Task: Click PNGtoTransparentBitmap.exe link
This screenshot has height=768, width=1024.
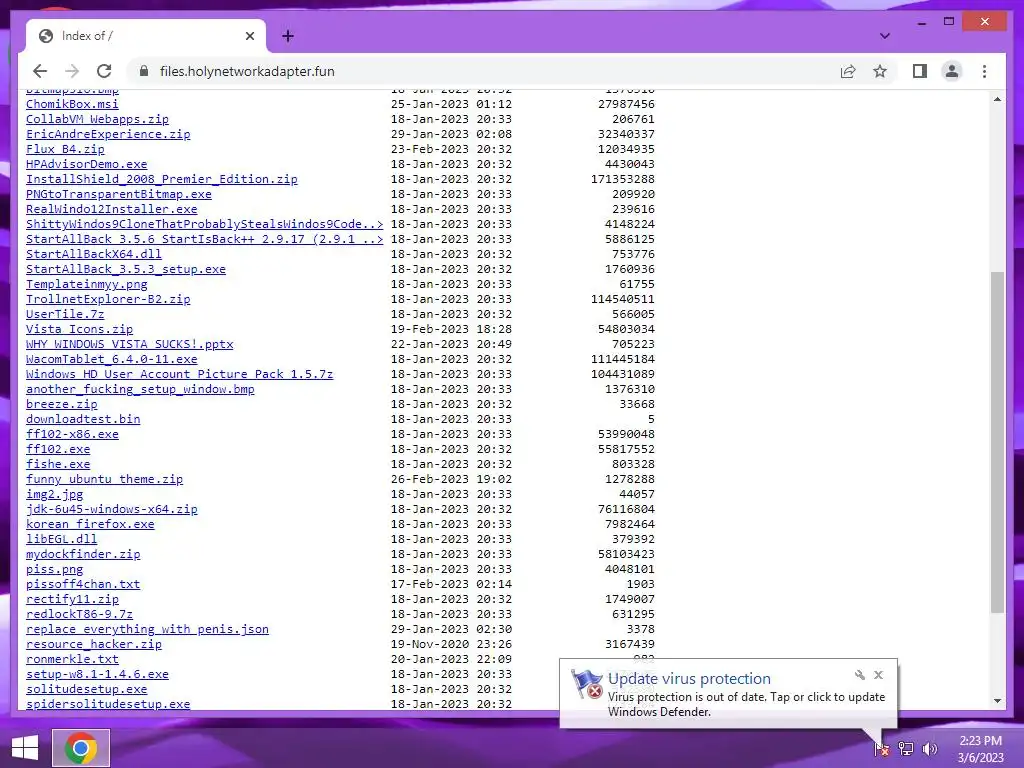Action: coord(118,194)
